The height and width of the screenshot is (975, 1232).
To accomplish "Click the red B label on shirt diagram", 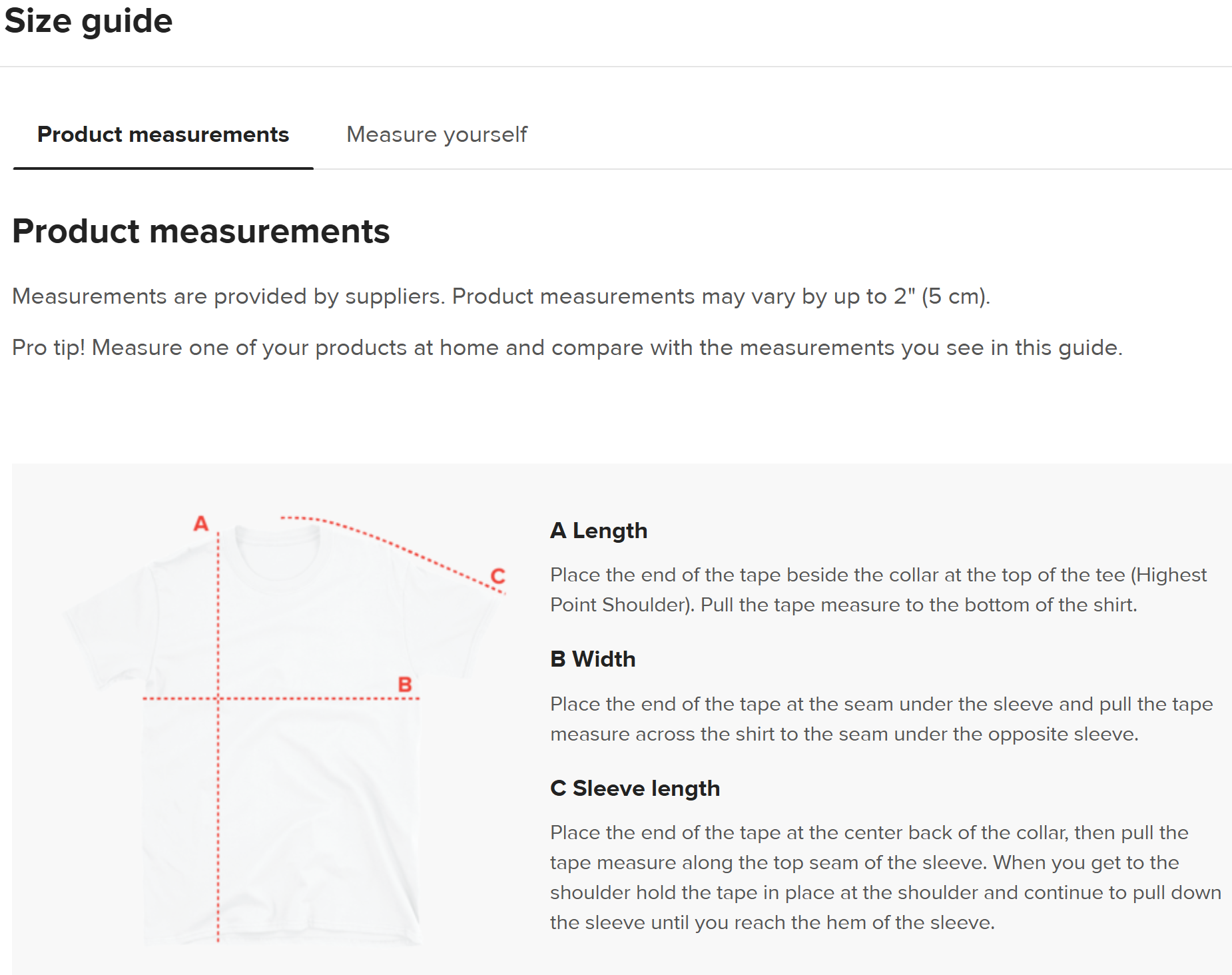I will tap(405, 684).
